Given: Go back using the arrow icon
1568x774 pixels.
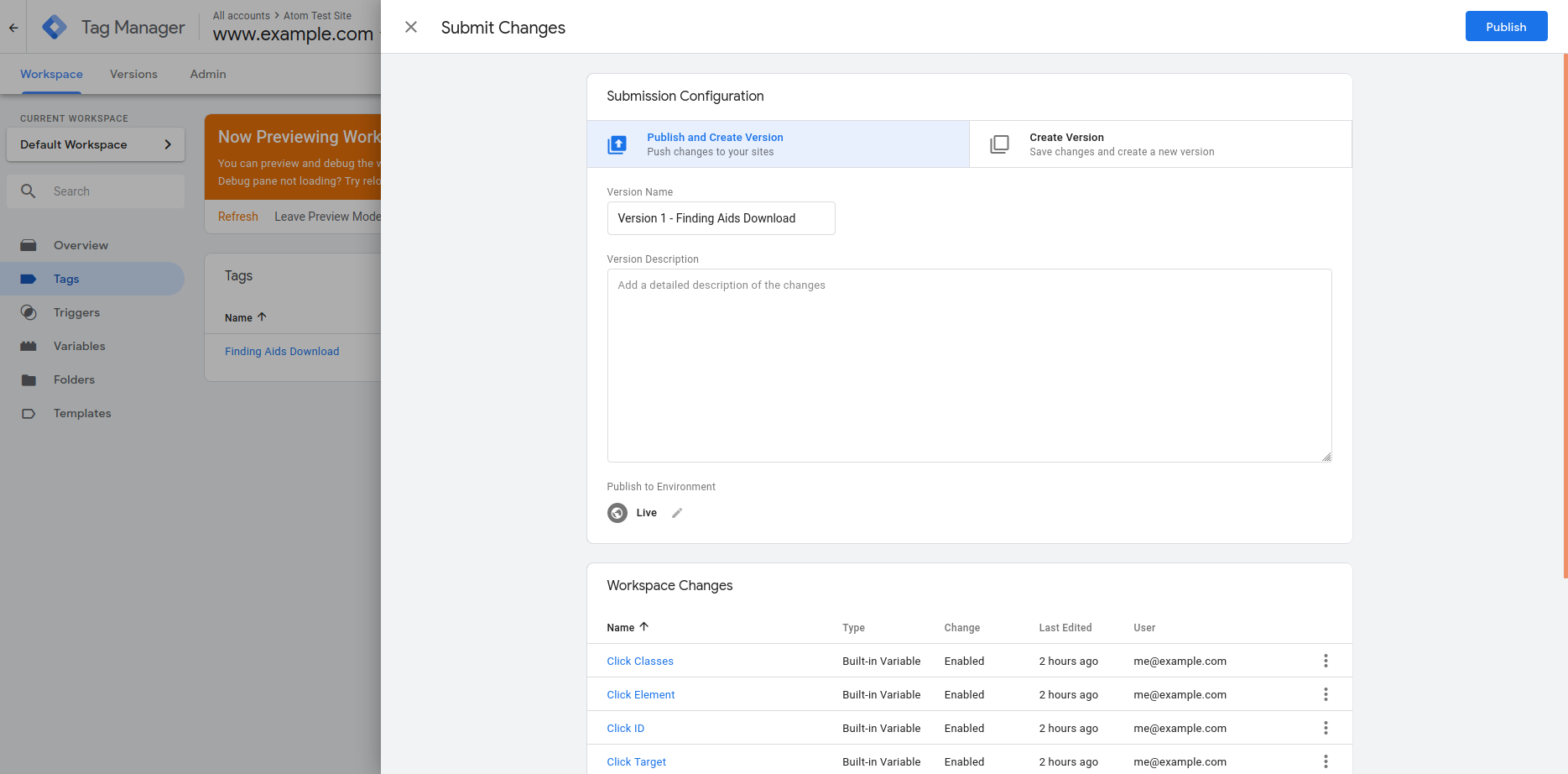Looking at the screenshot, I should (x=13, y=28).
